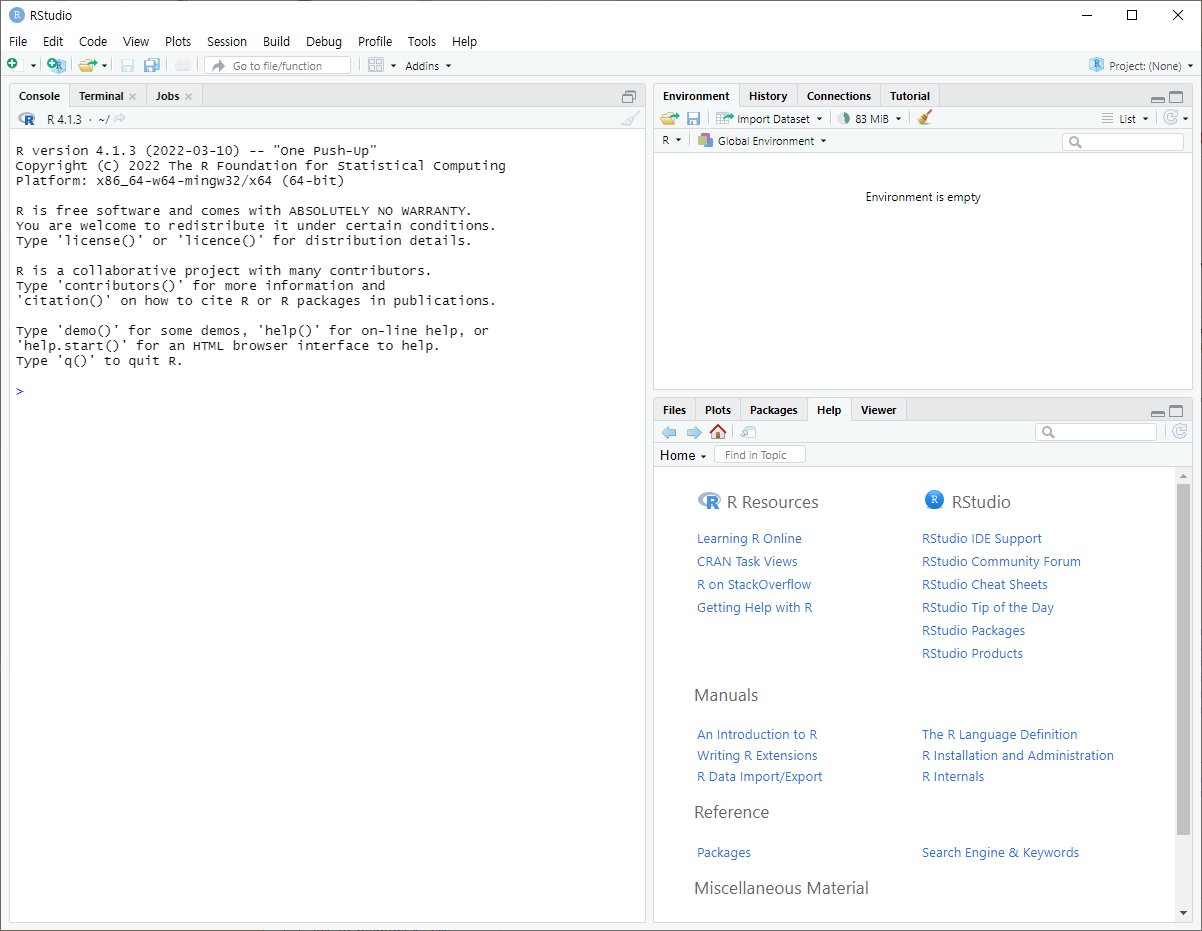The width and height of the screenshot is (1202, 931).
Task: Open An Introduction to R manual
Action: (757, 734)
